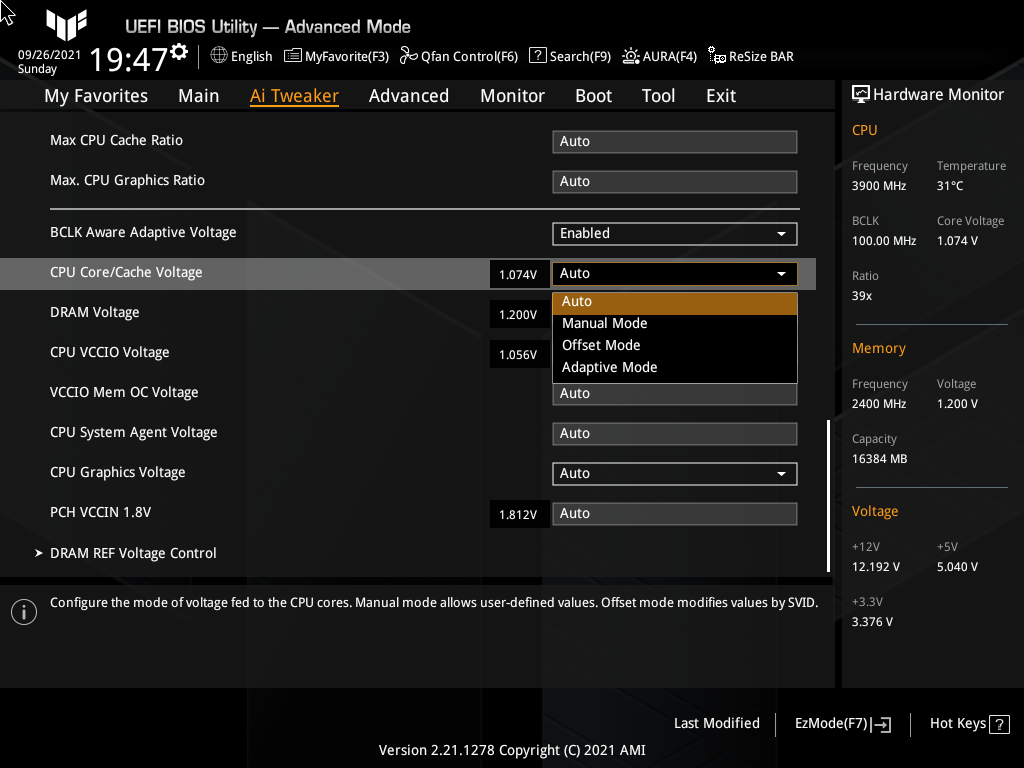This screenshot has width=1024, height=768.
Task: Launch Qfan Control via fan icon
Action: tap(407, 56)
